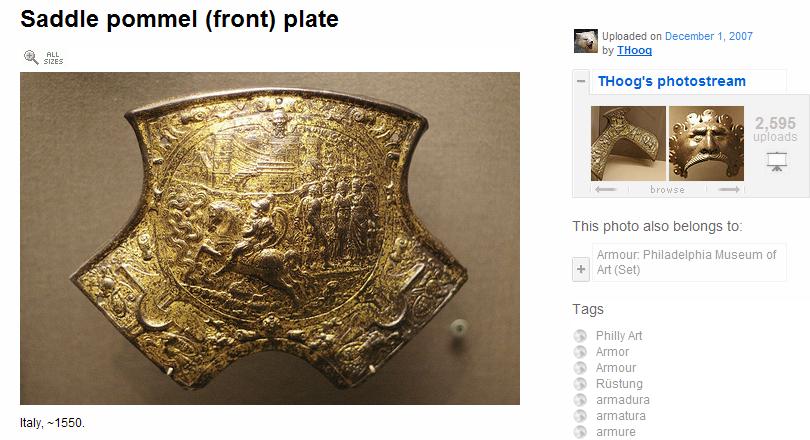Click globe icon beside armure tag
810x440 pixels.
click(x=580, y=432)
